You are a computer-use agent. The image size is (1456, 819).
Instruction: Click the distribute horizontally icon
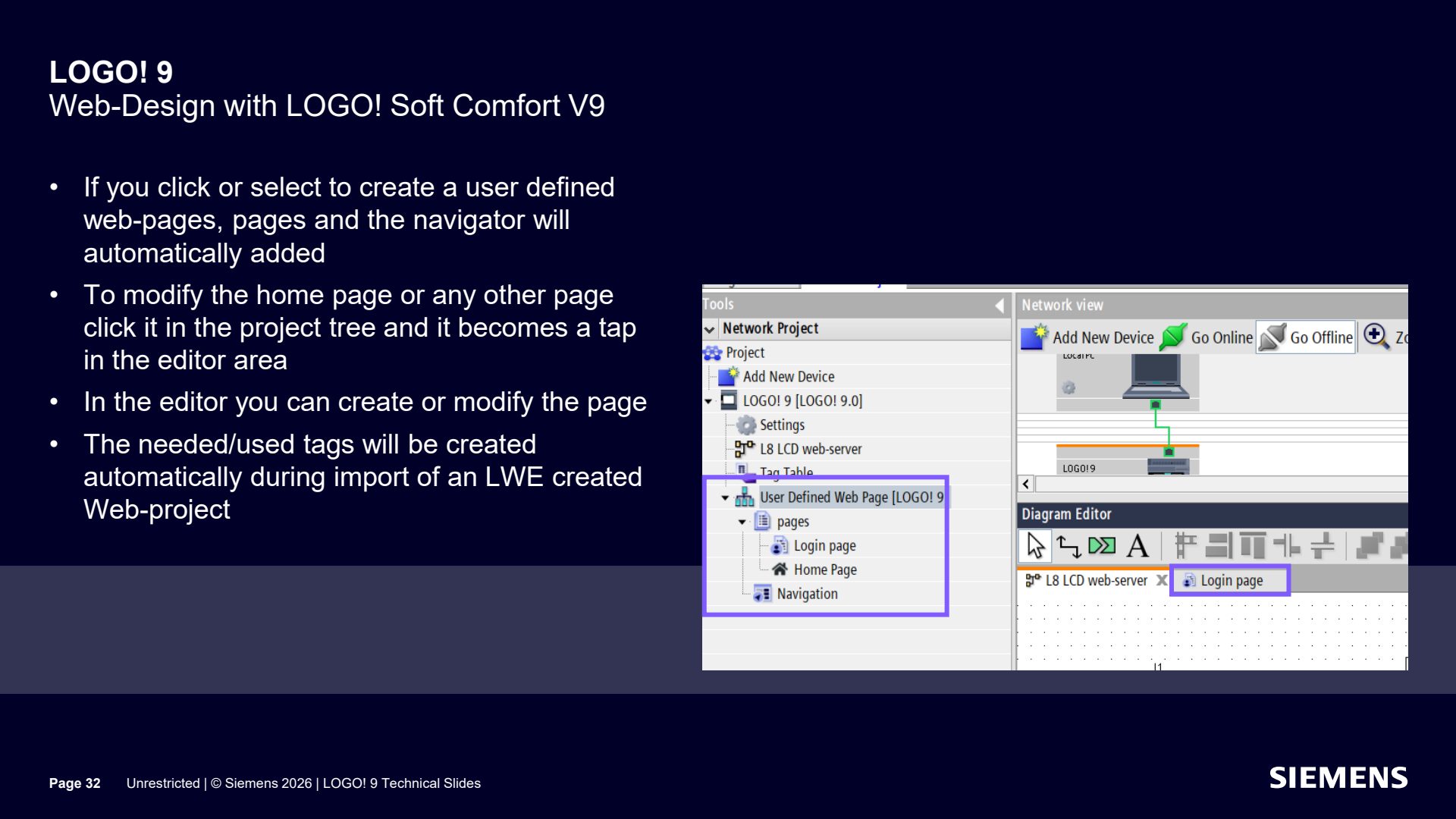point(1287,546)
